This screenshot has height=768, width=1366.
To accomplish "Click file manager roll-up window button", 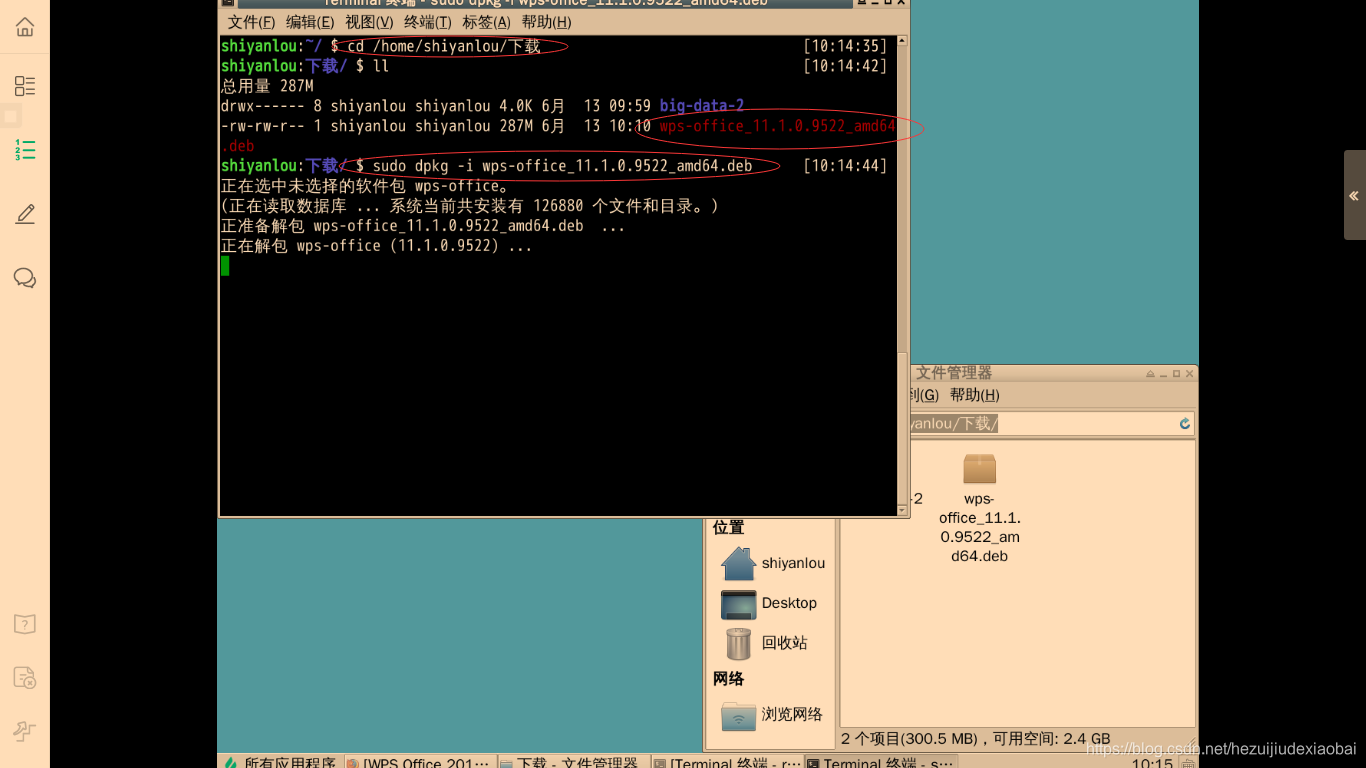I will coord(1150,374).
